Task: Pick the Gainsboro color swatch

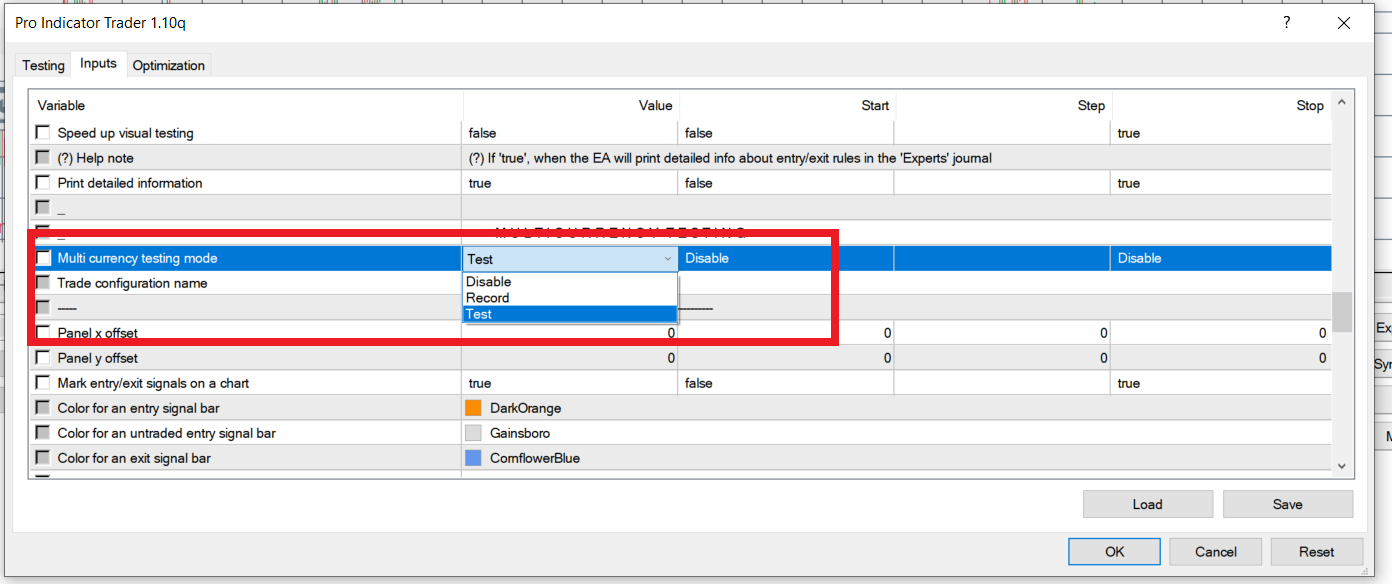Action: pos(473,433)
